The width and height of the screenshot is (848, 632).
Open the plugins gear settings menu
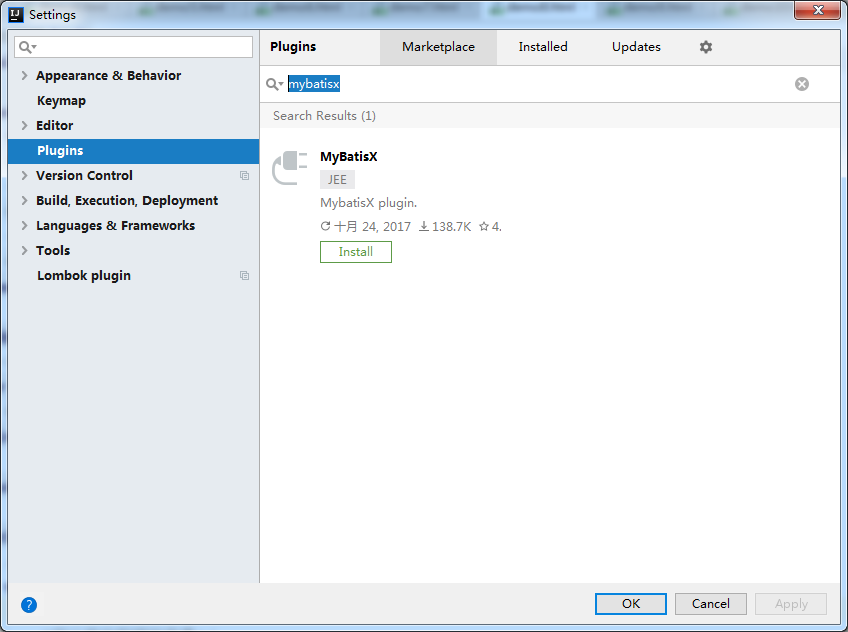click(705, 47)
